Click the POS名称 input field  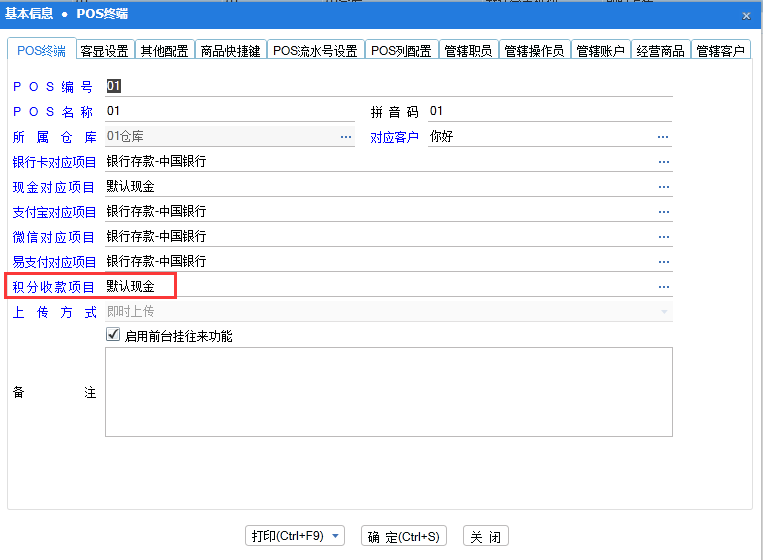(x=228, y=111)
